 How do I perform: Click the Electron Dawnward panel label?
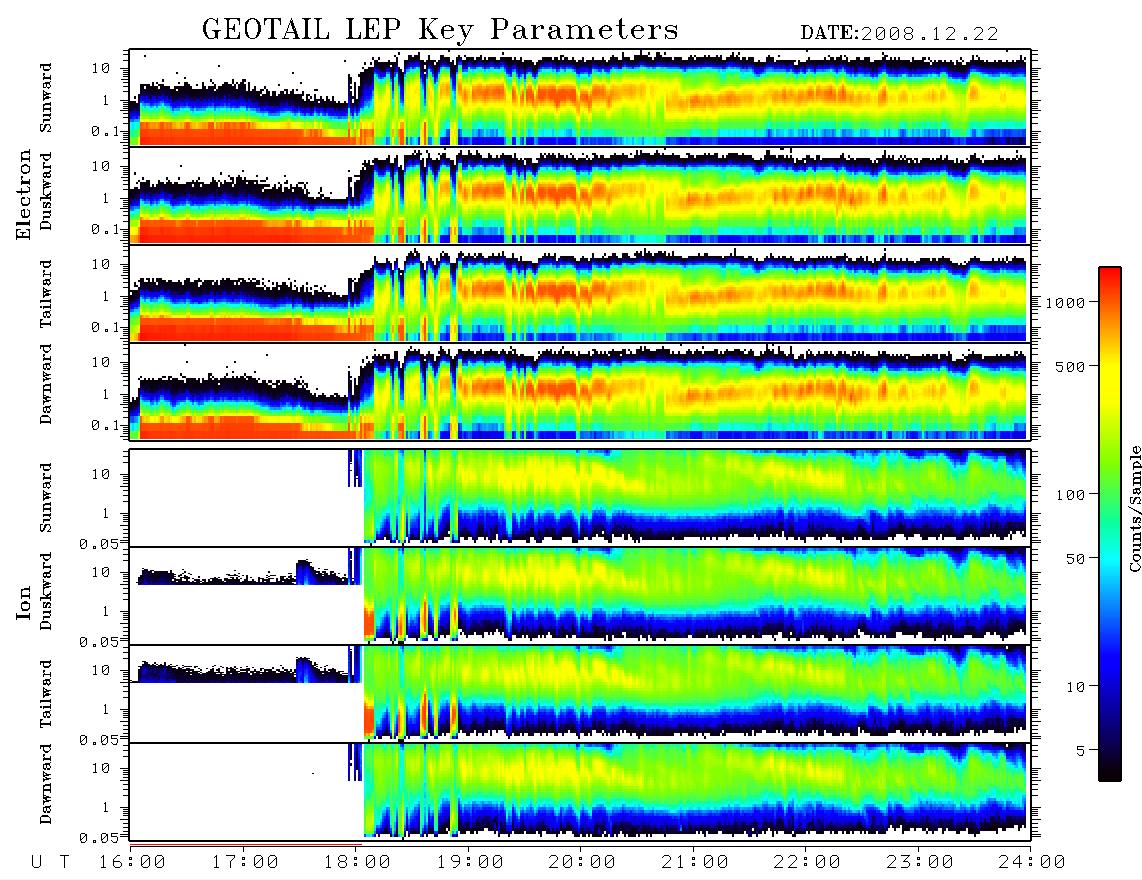coord(46,385)
